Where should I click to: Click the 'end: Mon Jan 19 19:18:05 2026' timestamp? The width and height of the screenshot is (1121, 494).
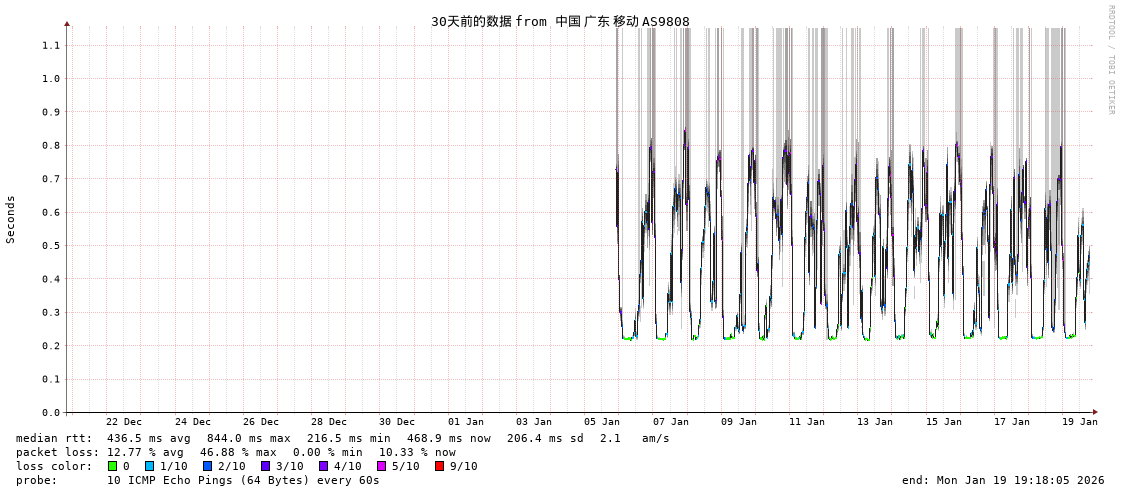pyautogui.click(x=1004, y=480)
